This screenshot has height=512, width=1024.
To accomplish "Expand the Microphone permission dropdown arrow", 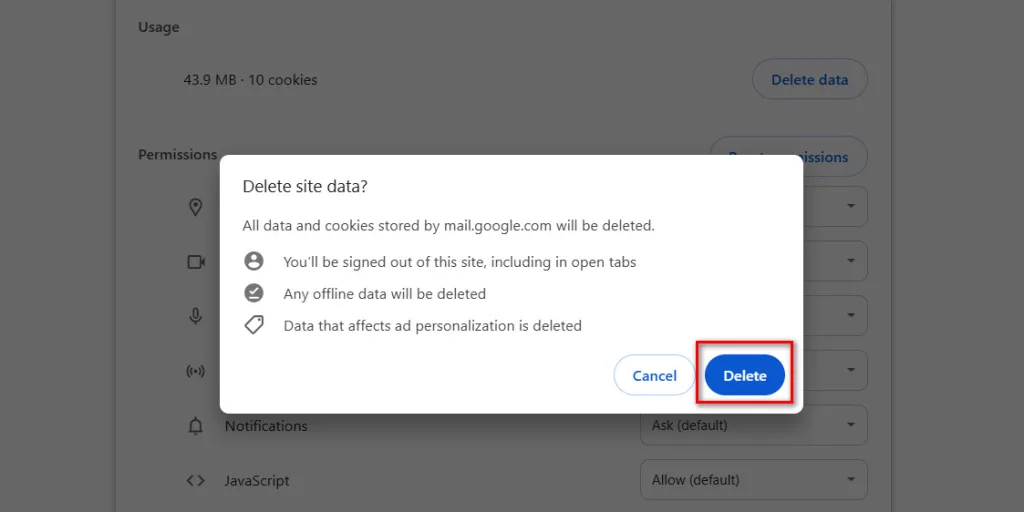I will click(x=850, y=315).
